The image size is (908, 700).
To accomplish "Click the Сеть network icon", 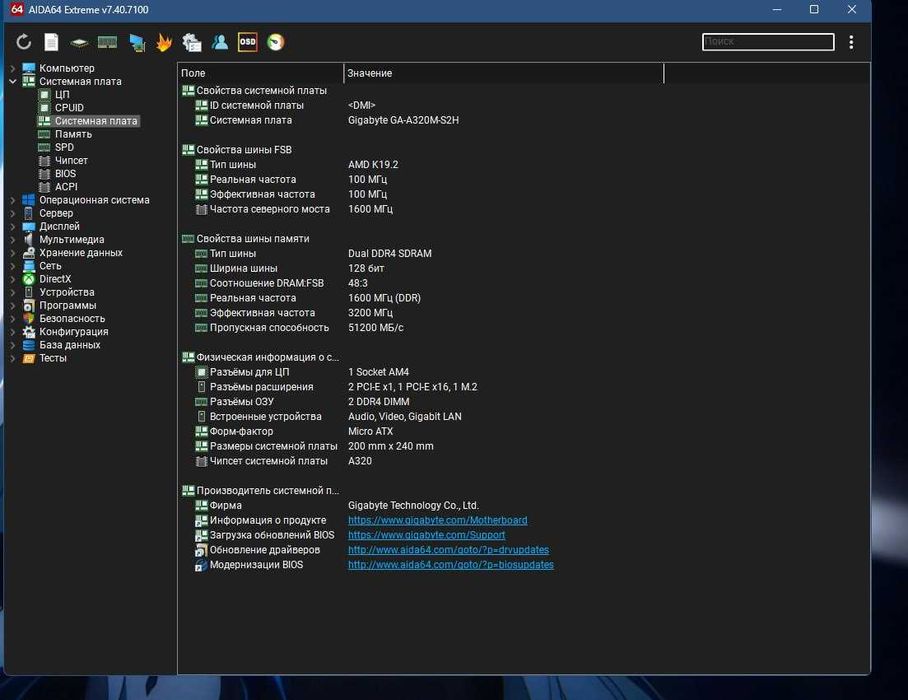I will click(28, 266).
